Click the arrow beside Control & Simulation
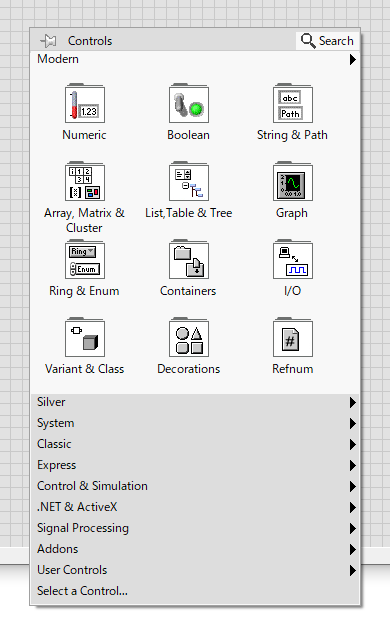Screen dimensions: 390x639 [x=353, y=487]
